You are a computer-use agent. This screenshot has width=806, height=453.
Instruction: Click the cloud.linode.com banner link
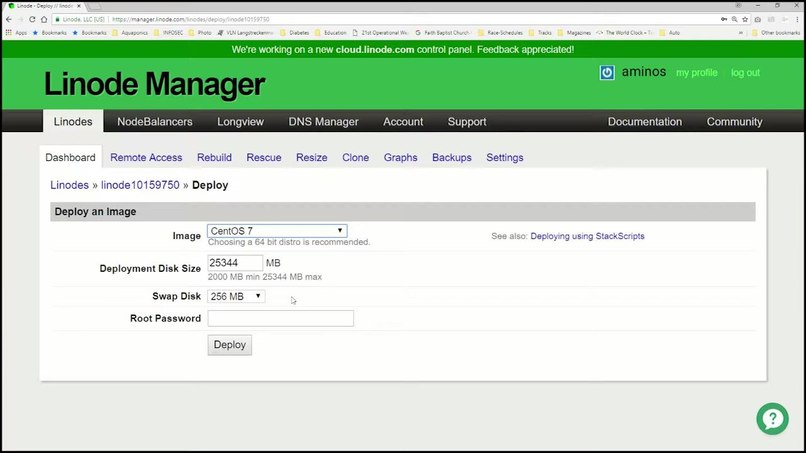click(375, 49)
